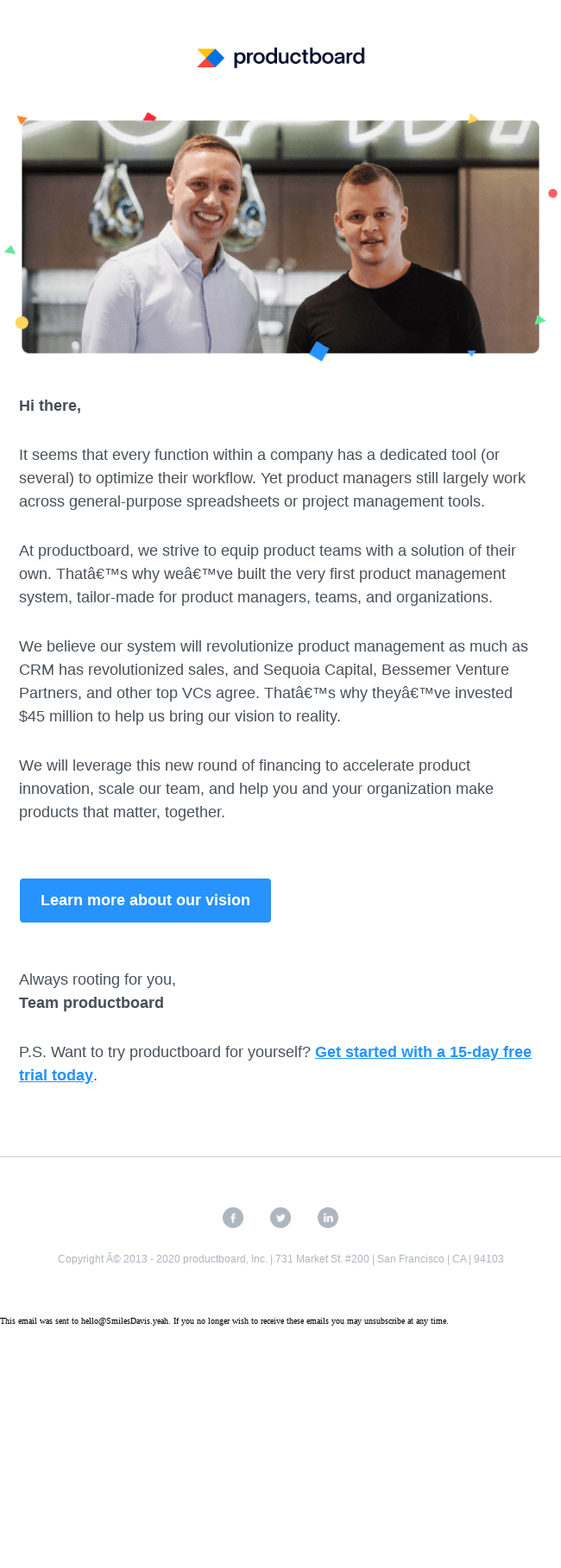
Task: Click the green triangle decoration near the photo
Action: [9, 250]
